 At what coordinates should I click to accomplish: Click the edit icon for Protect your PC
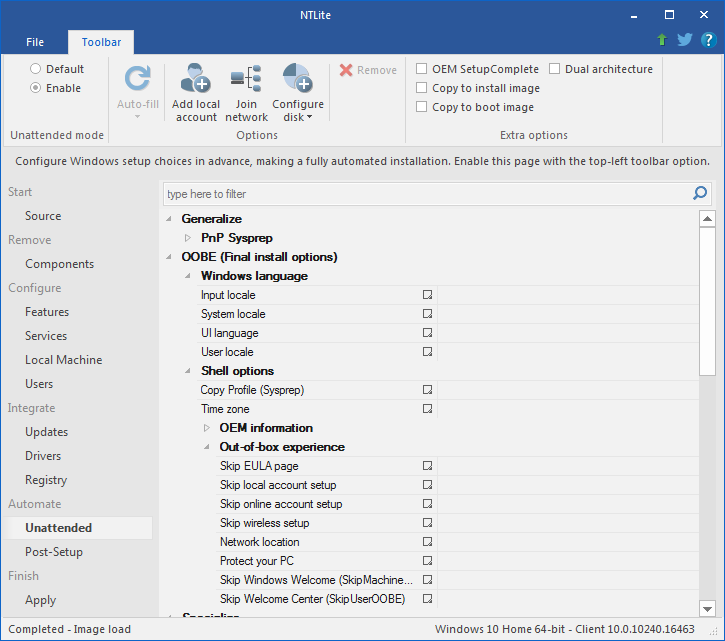click(x=427, y=560)
